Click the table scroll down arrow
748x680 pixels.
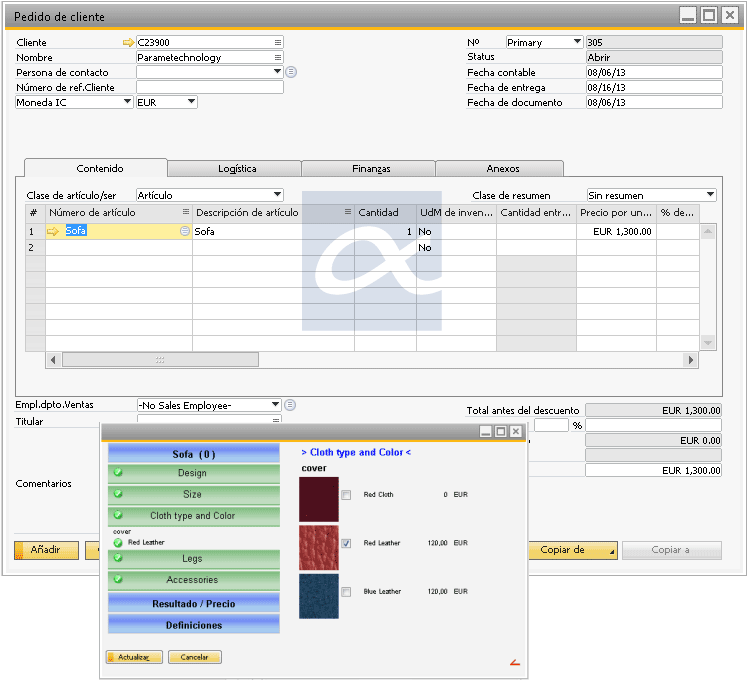pos(708,343)
